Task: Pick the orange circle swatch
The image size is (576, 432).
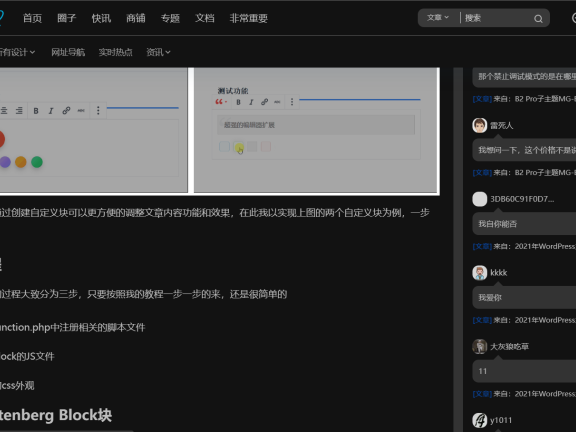Action: pos(21,162)
